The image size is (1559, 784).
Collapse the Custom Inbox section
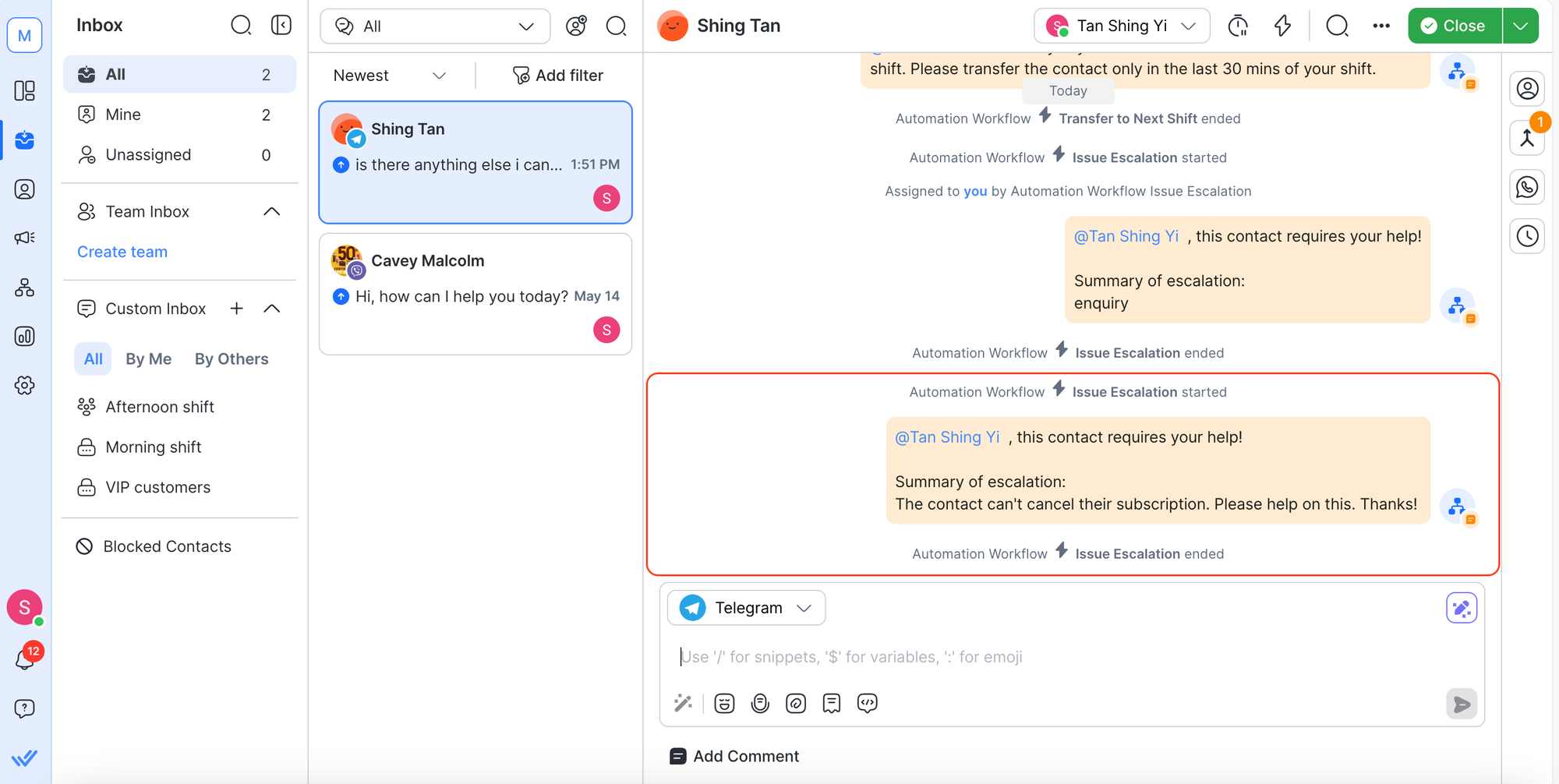(x=271, y=309)
